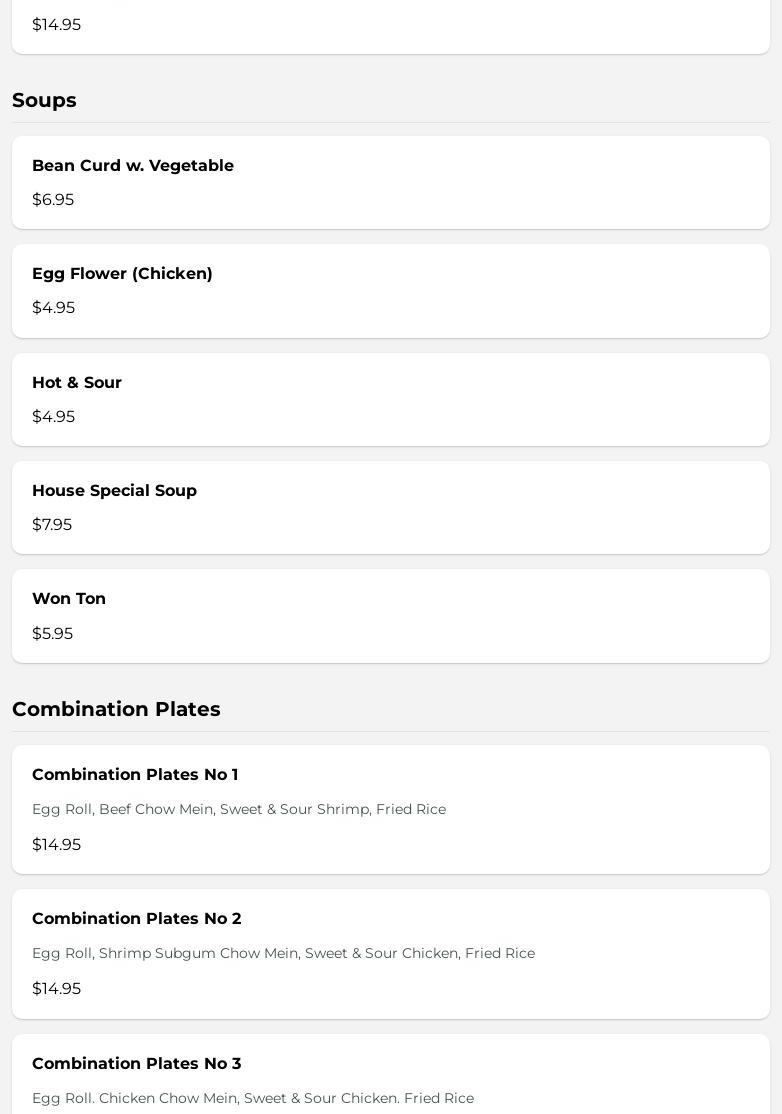Viewport: 782px width, 1114px height.
Task: Choose the Hot & Sour soup title
Action: (x=77, y=383)
